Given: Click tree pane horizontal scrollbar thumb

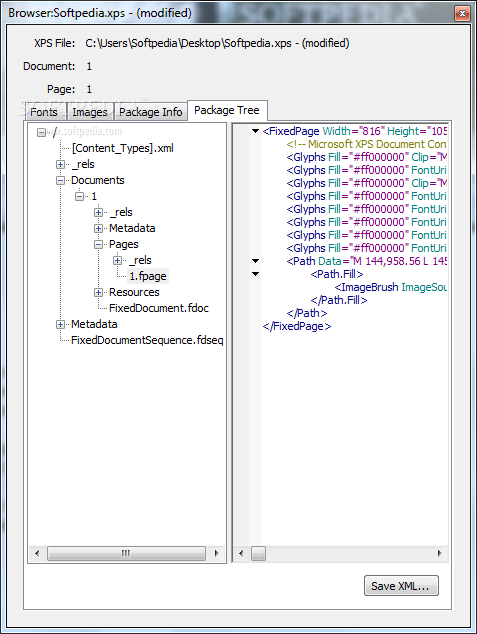Looking at the screenshot, I should coord(126,553).
